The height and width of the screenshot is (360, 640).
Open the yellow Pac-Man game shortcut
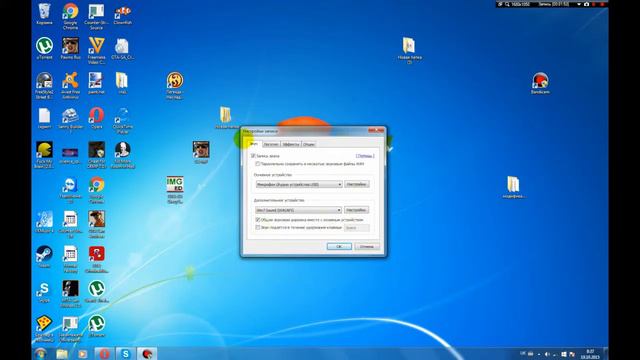click(x=44, y=155)
